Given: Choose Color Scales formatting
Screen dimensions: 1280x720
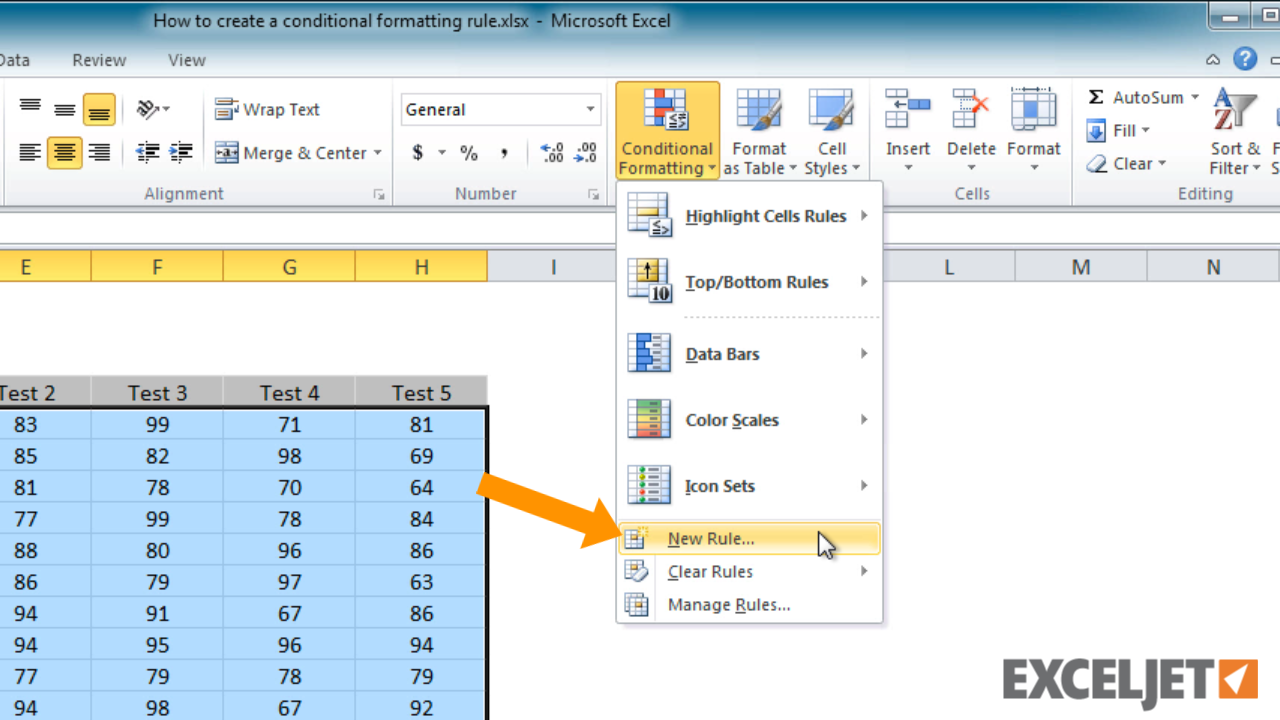Looking at the screenshot, I should [731, 419].
